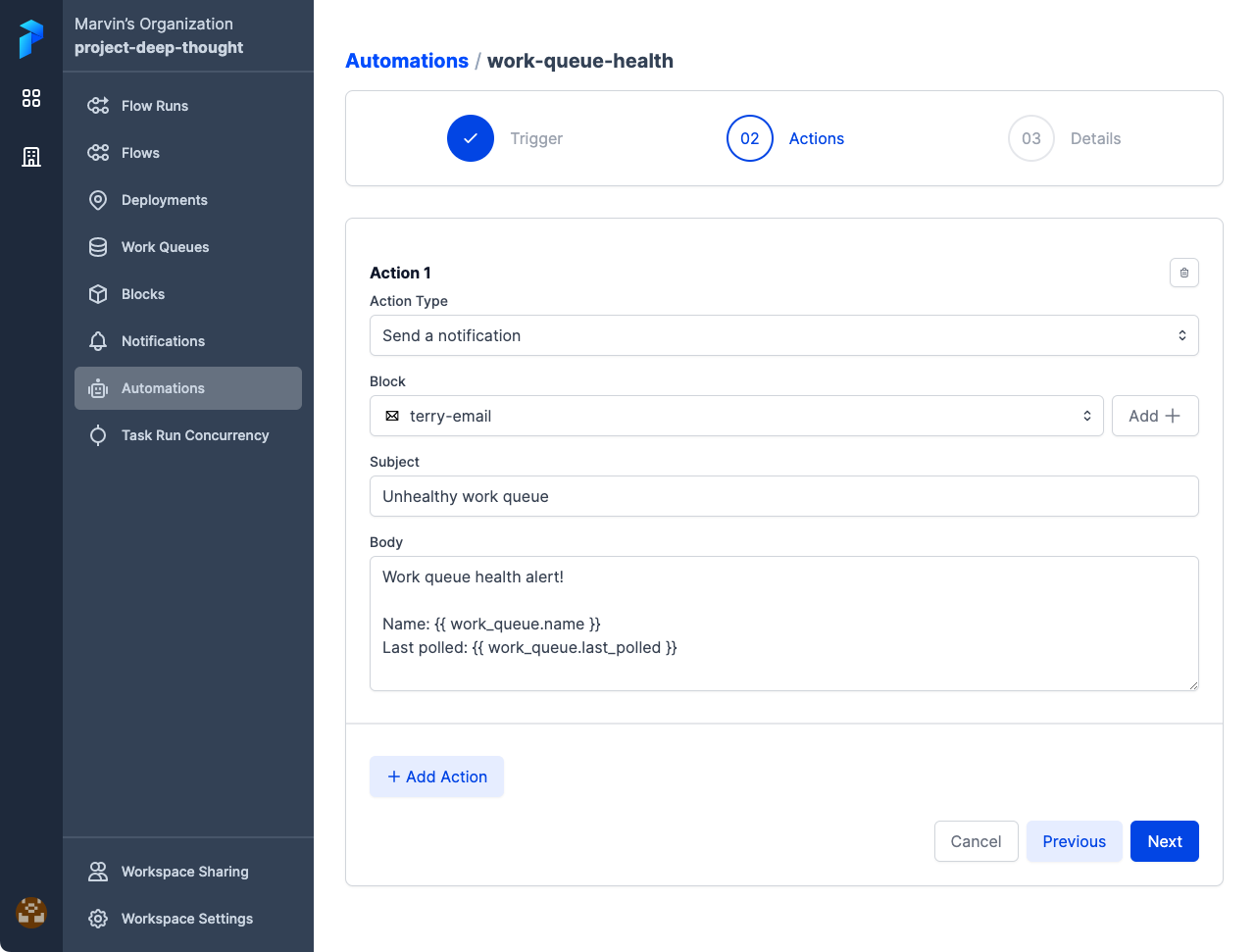The width and height of the screenshot is (1255, 952).
Task: Click the Body textarea resize handle
Action: click(1192, 684)
